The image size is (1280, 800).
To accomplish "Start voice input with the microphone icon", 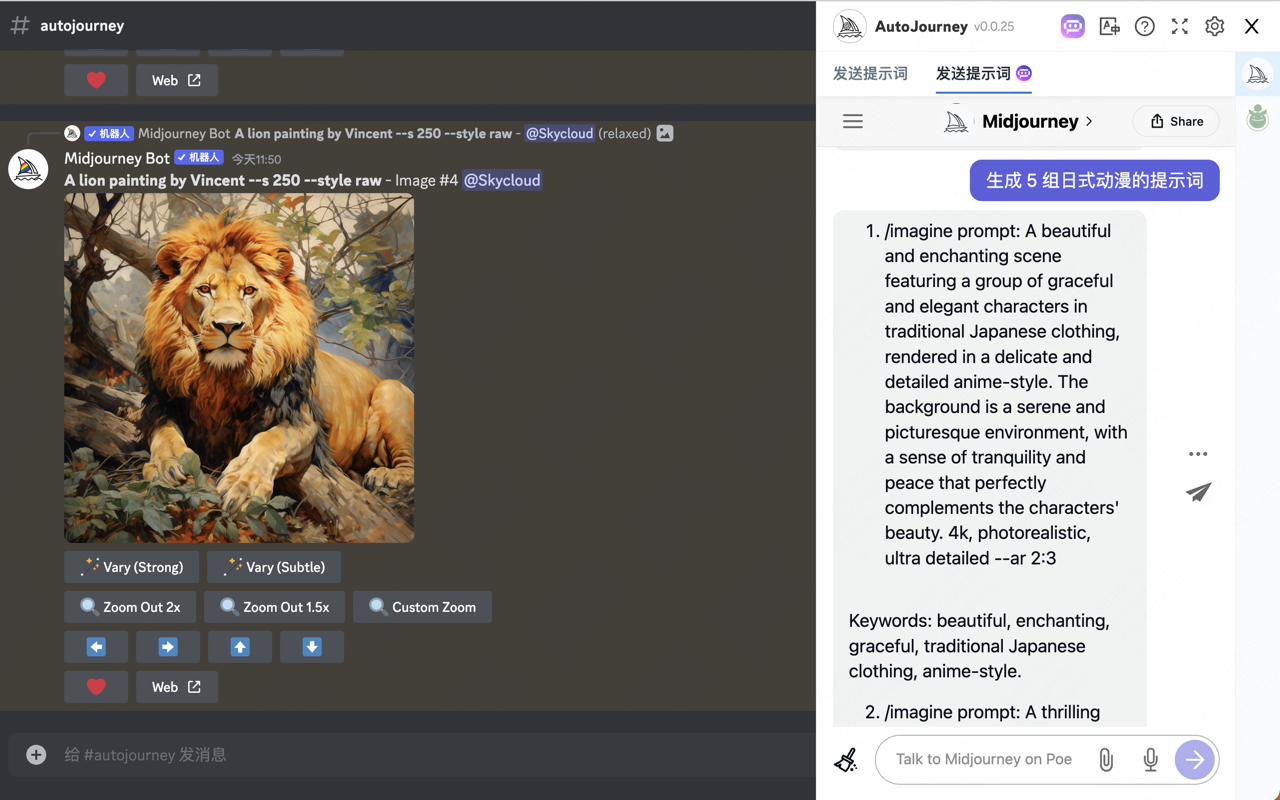I will pos(1150,760).
